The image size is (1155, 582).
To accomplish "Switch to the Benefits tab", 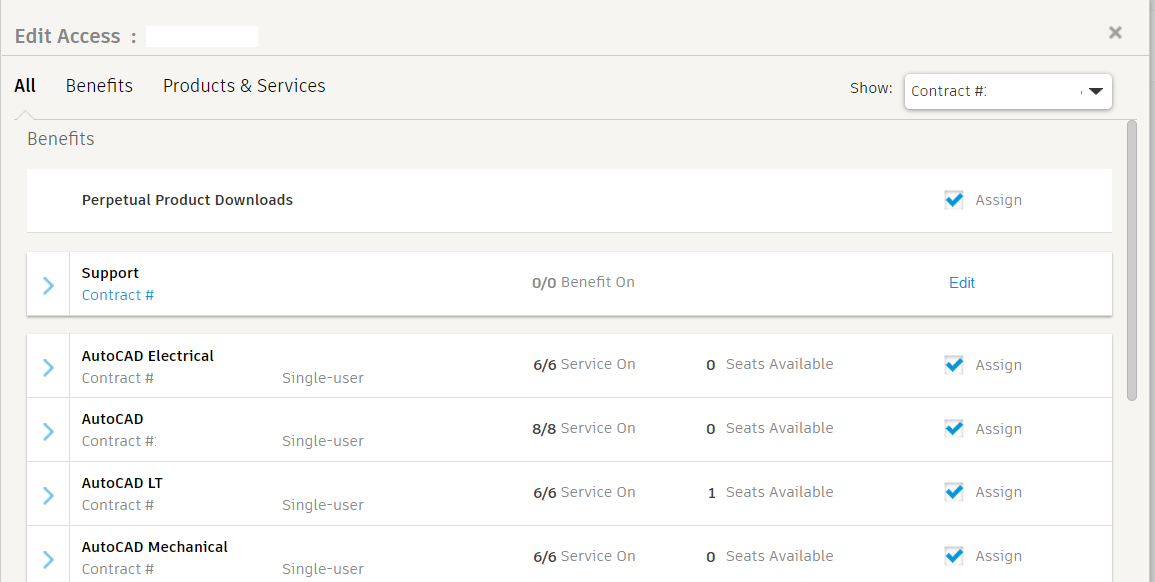I will point(99,86).
